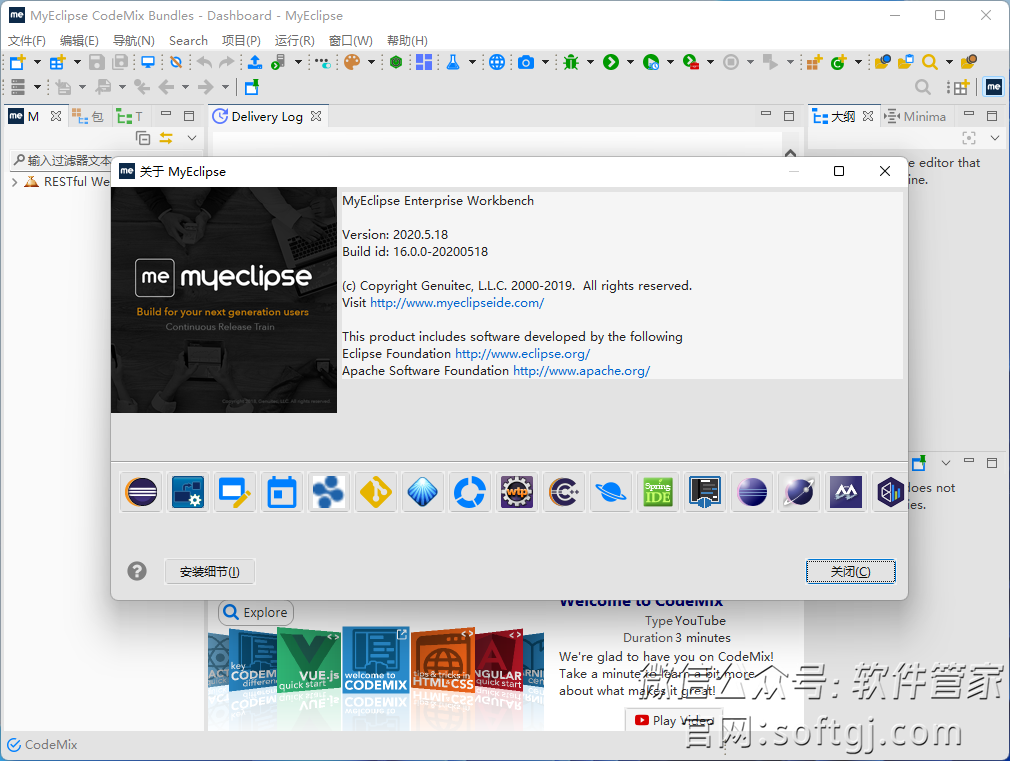The width and height of the screenshot is (1010, 761).
Task: Open the 文件(F) menu
Action: pos(27,41)
